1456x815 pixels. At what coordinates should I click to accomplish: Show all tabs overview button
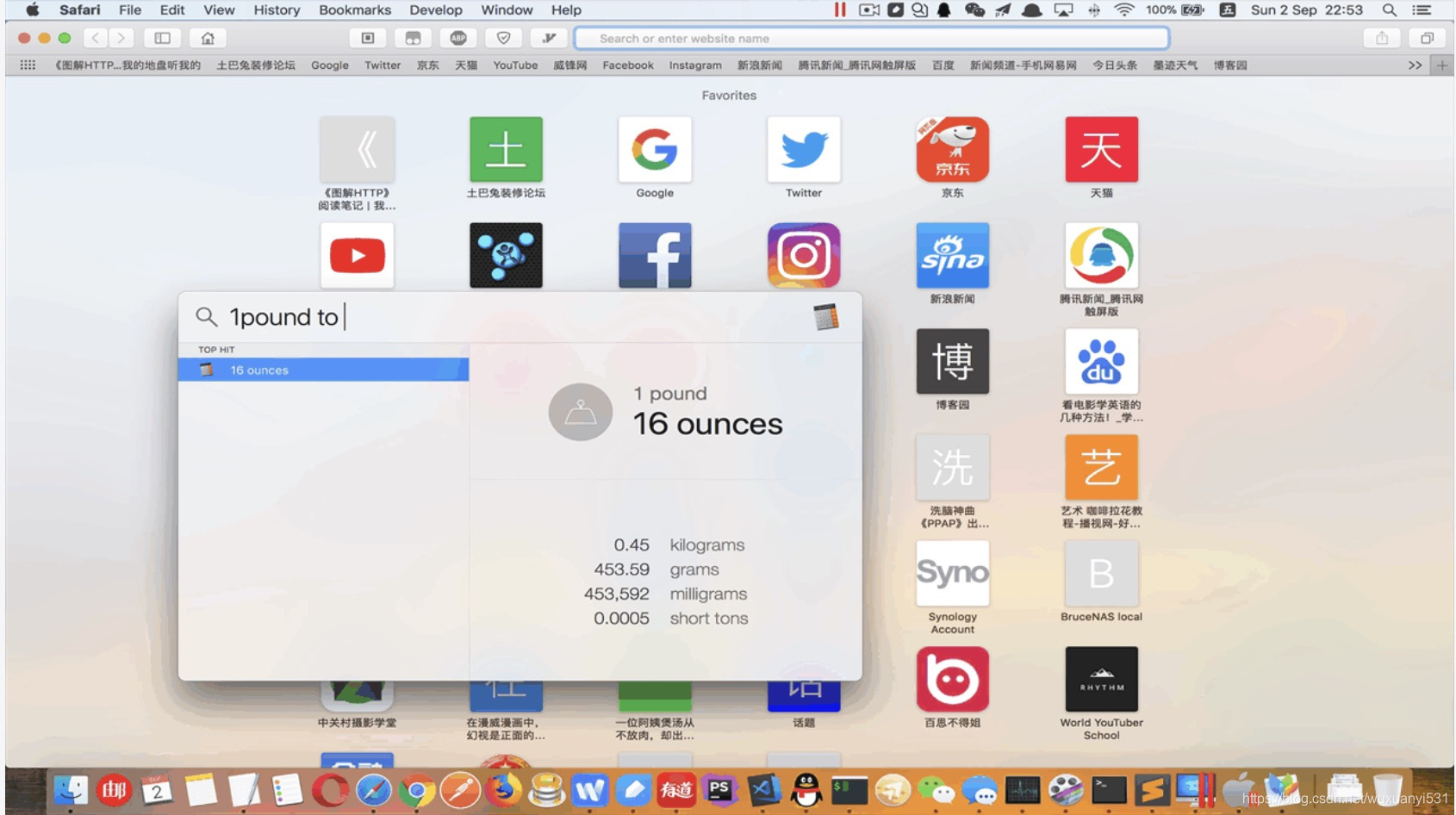1427,38
